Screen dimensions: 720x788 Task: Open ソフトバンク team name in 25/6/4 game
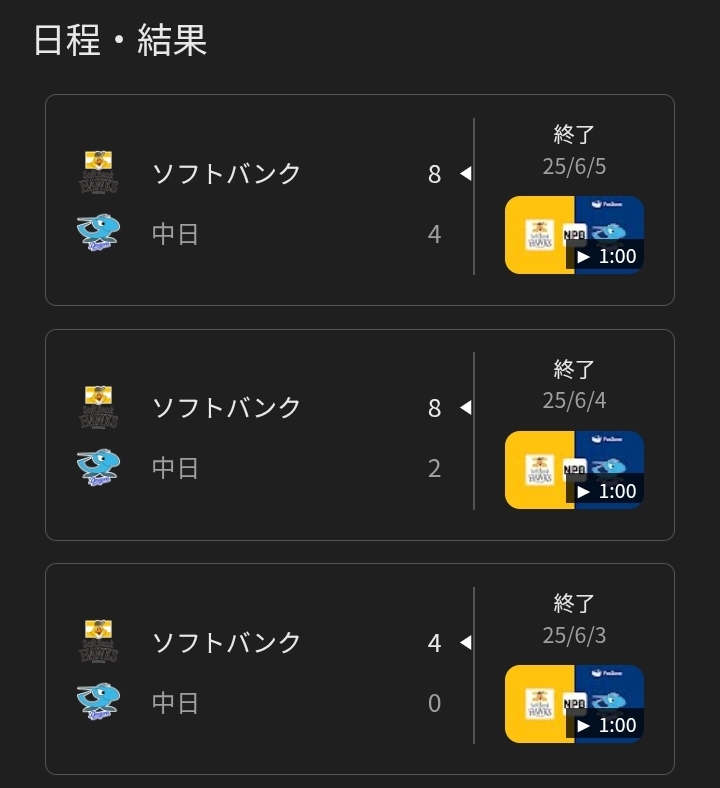tap(226, 407)
